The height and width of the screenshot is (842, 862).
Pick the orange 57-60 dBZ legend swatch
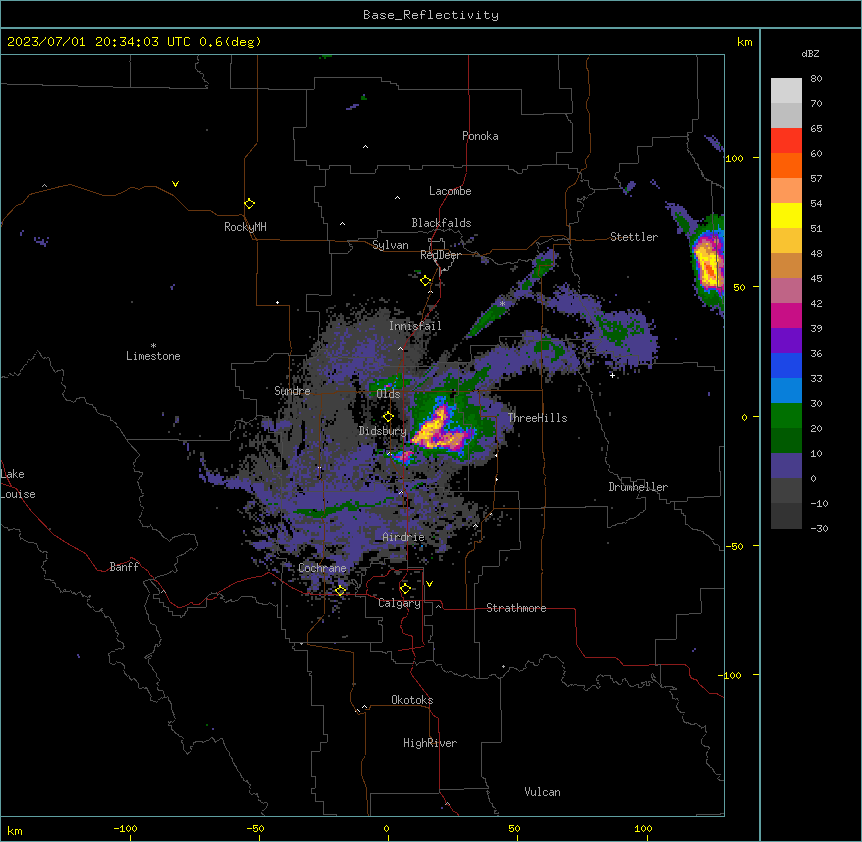click(786, 165)
